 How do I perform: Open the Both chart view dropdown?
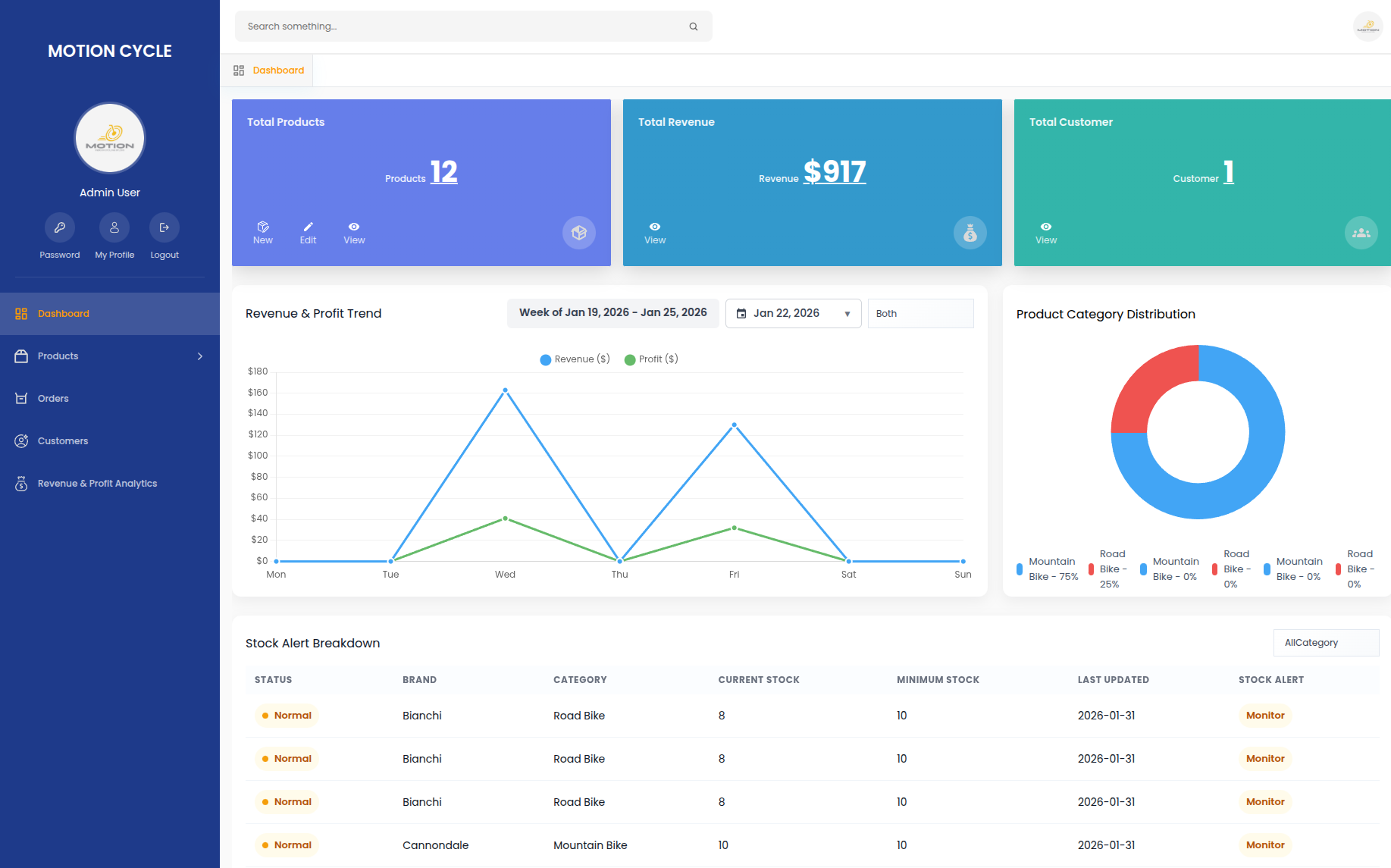[x=920, y=313]
